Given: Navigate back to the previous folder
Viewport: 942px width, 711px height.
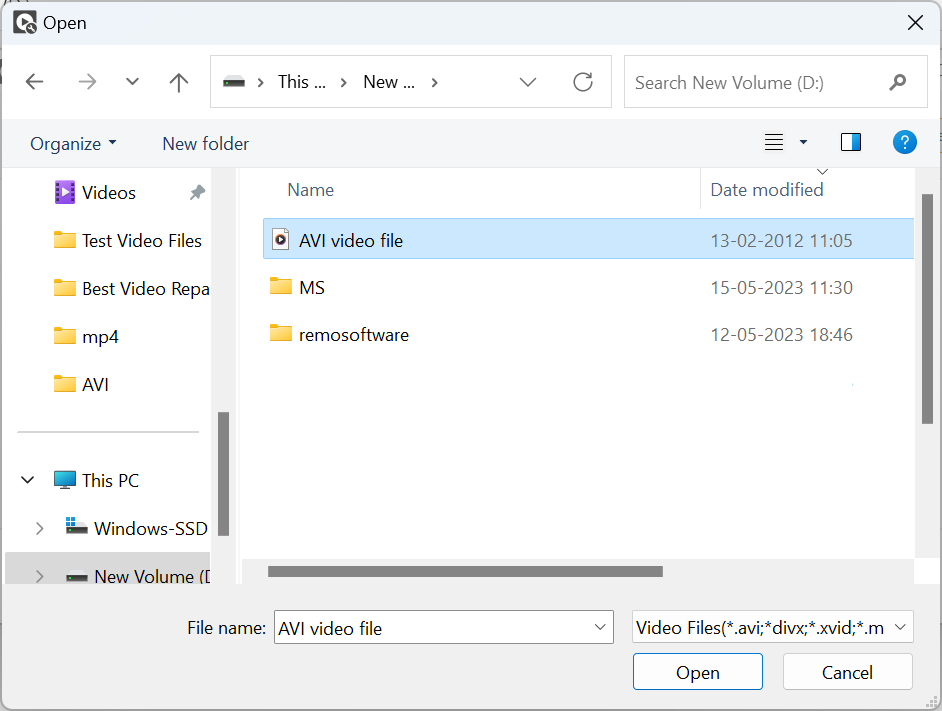Looking at the screenshot, I should [34, 82].
